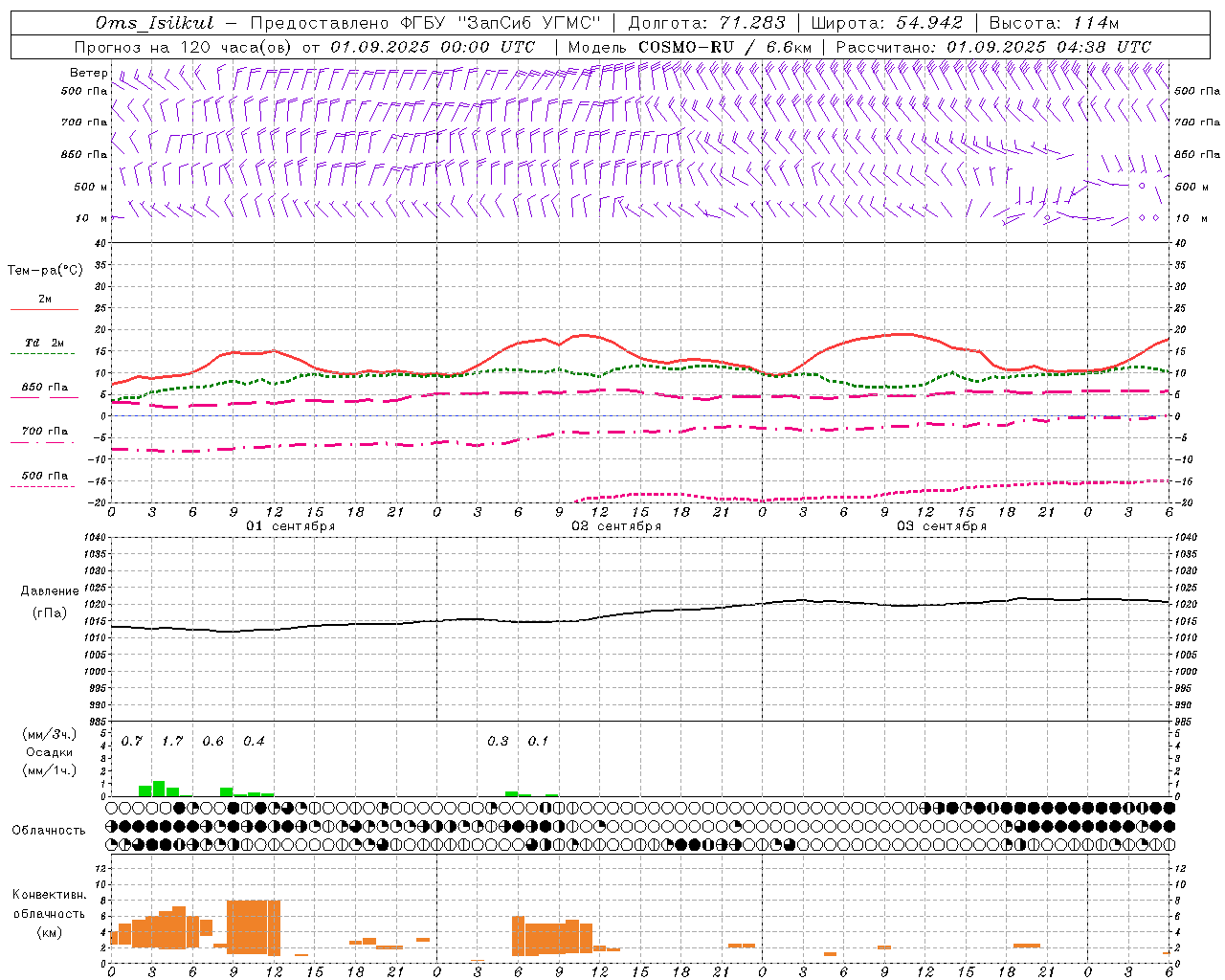This screenshot has height=980, width=1225.
Task: Click the station name Oms_Isilkul
Action: pyautogui.click(x=155, y=23)
